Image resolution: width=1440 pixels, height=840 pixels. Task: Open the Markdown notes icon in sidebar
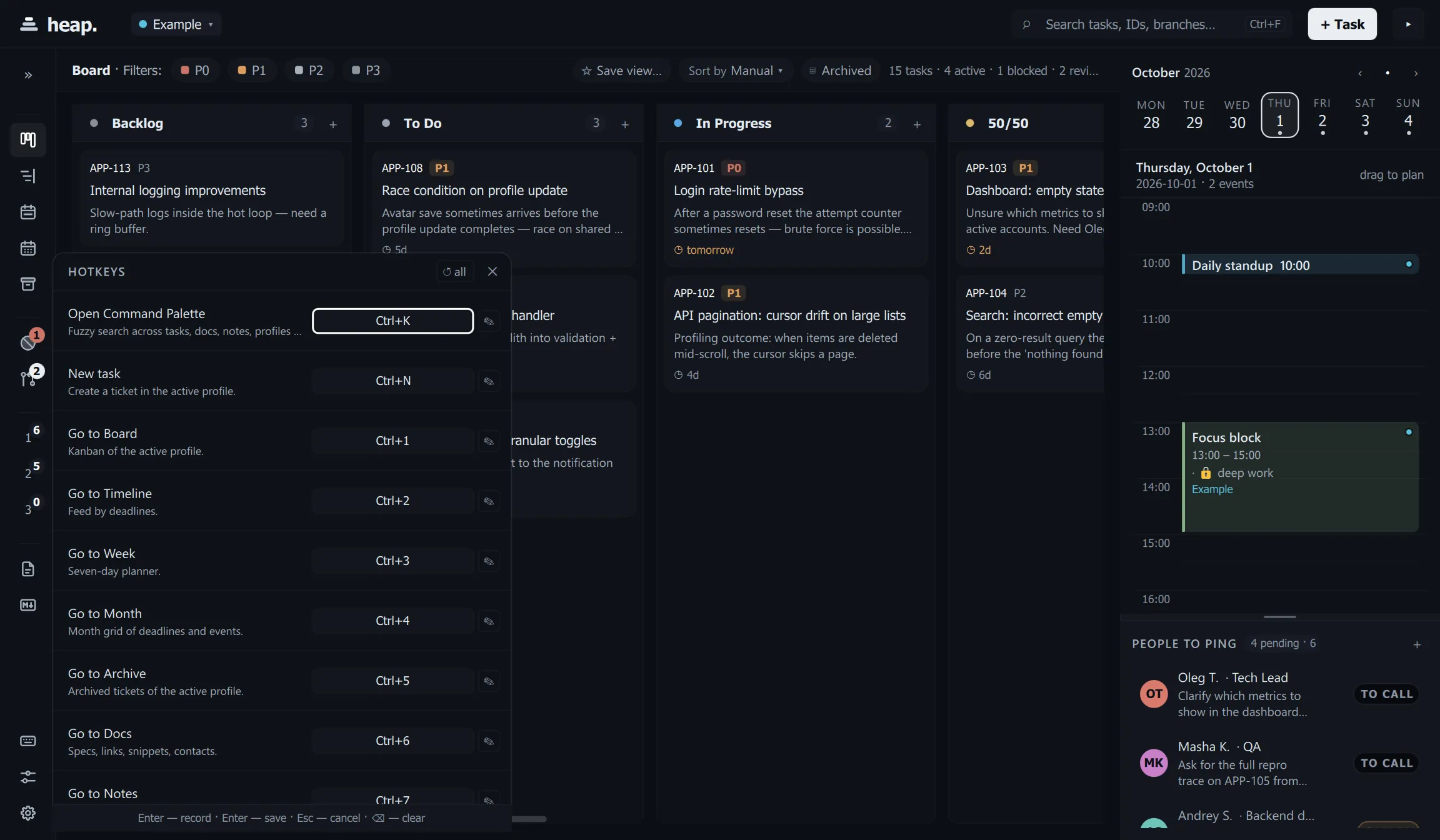28,605
